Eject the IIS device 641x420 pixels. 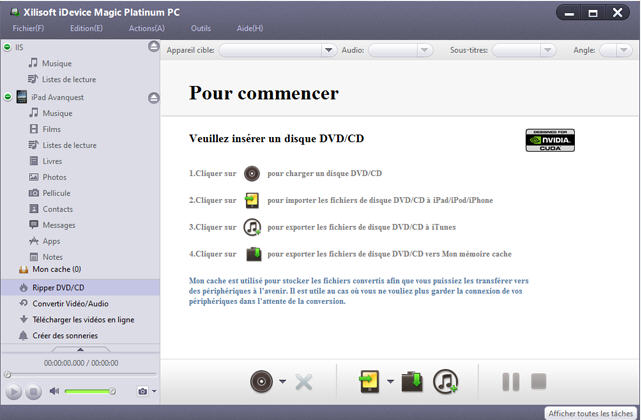154,47
